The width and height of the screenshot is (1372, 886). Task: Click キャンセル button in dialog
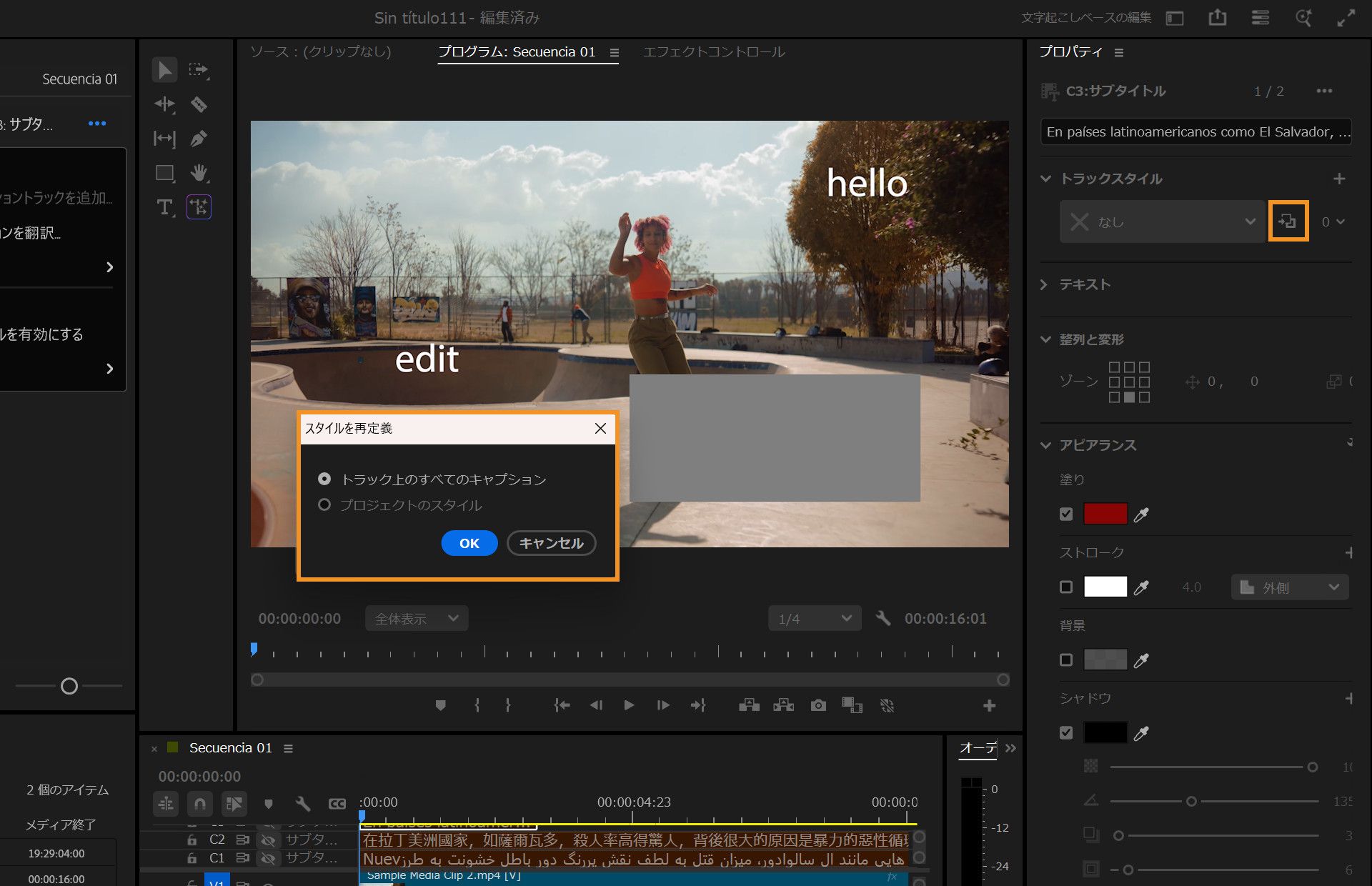(551, 543)
